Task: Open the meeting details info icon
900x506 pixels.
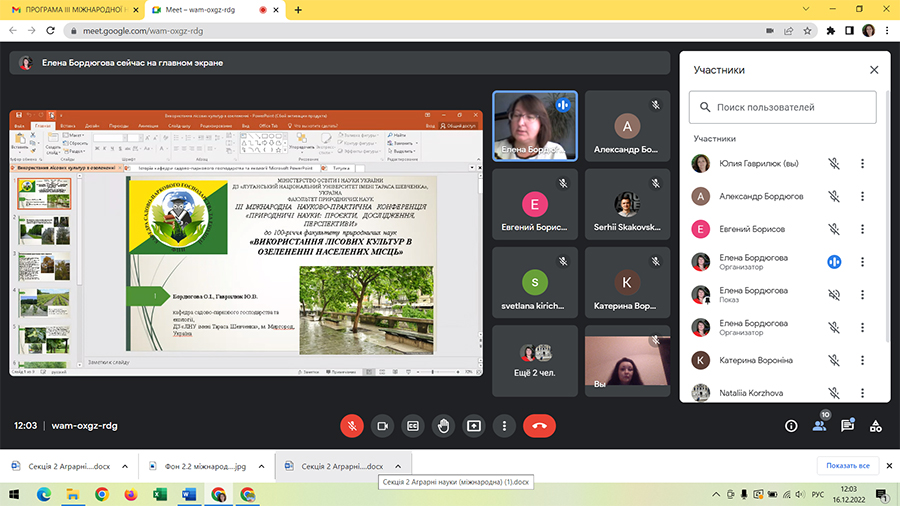Action: [x=791, y=425]
